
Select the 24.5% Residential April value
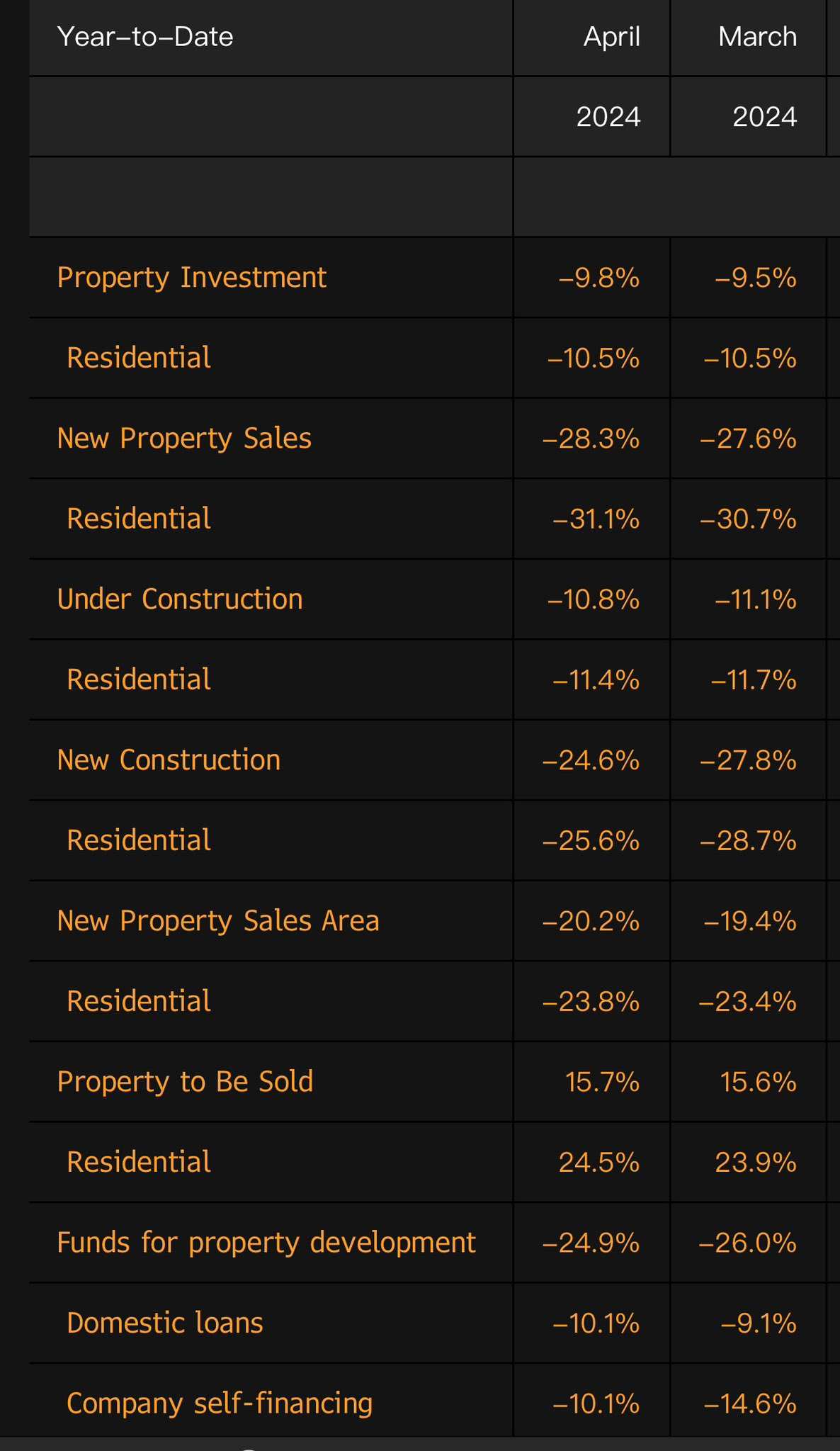click(599, 1163)
